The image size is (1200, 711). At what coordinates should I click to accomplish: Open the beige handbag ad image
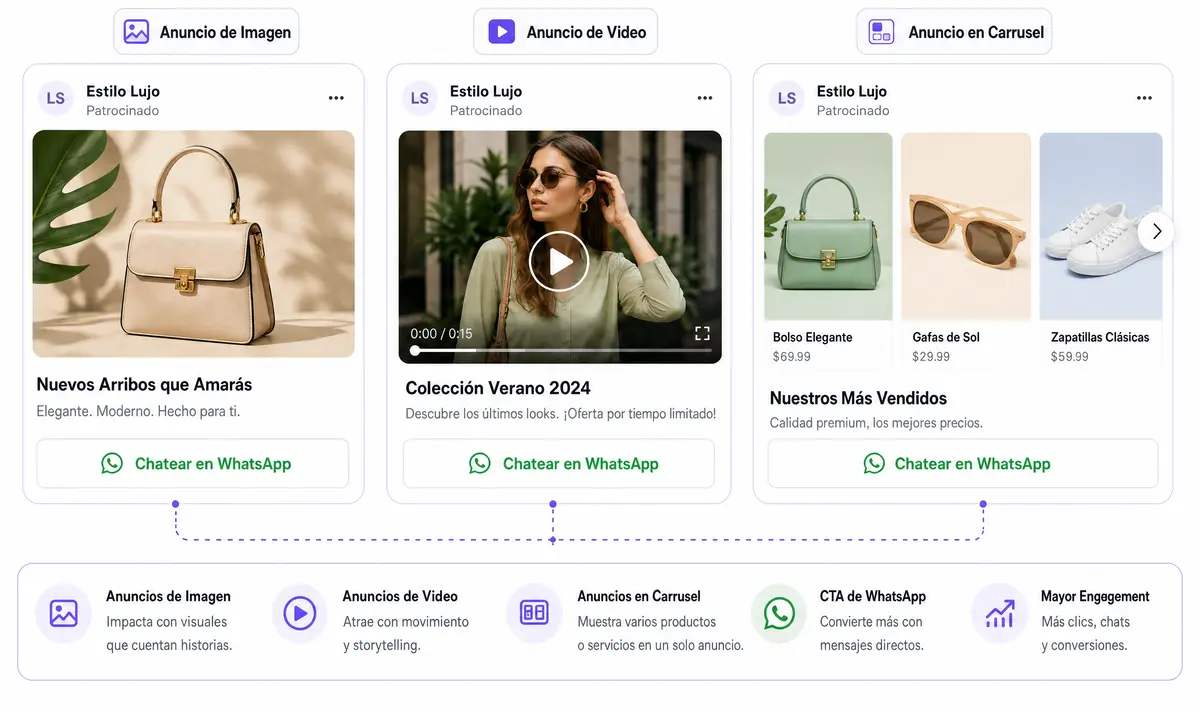tap(194, 244)
